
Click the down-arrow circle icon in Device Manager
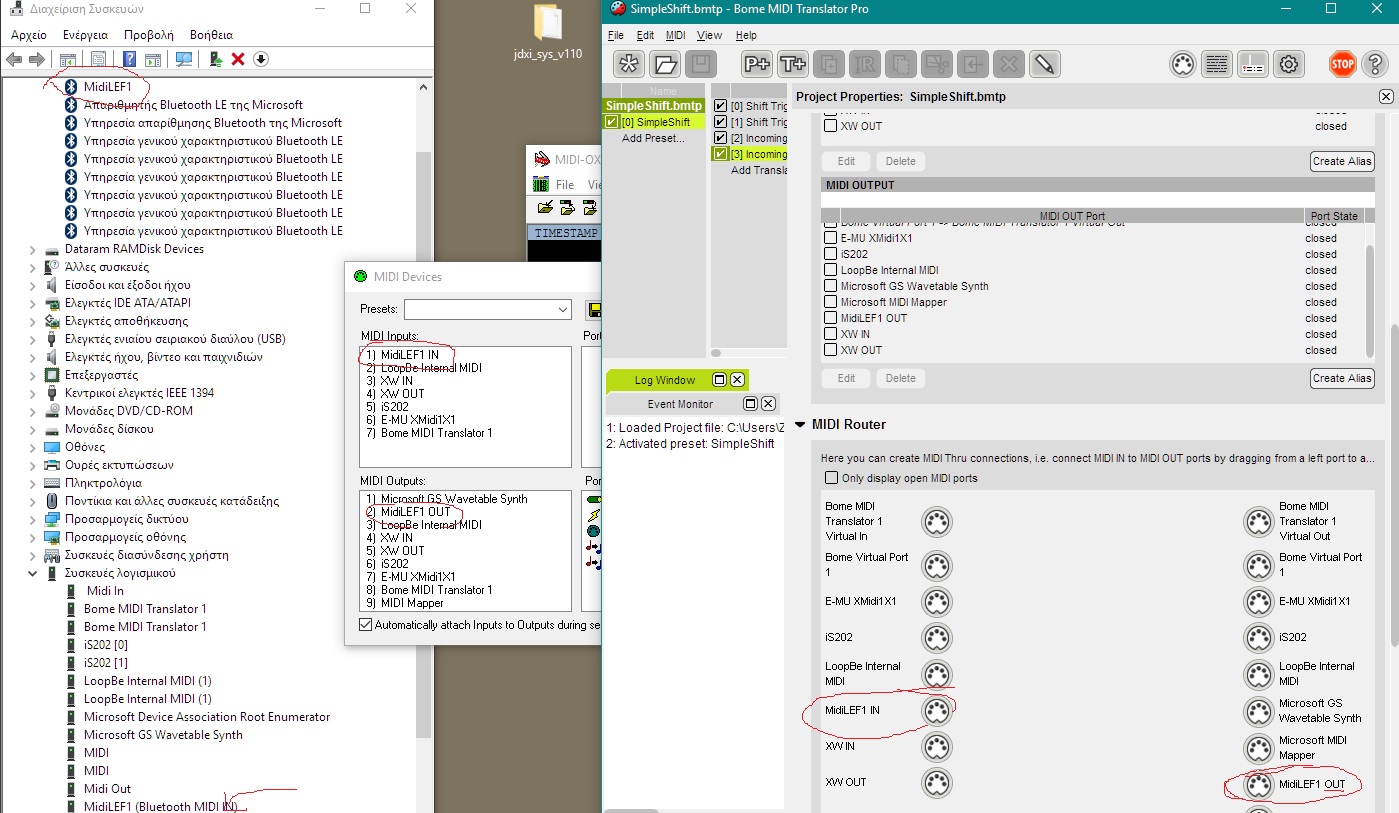(x=261, y=59)
